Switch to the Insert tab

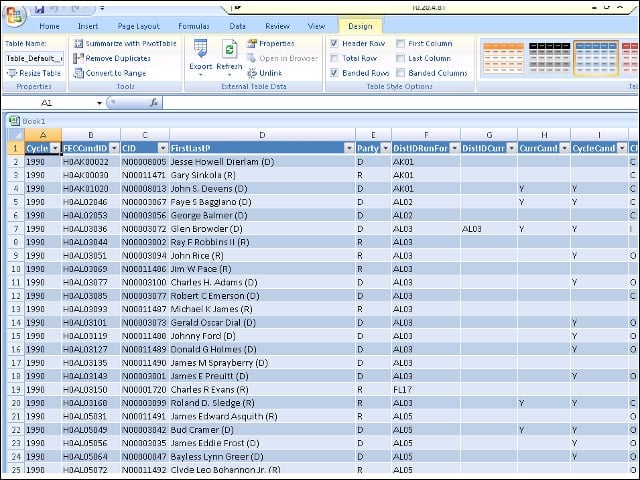coord(88,26)
